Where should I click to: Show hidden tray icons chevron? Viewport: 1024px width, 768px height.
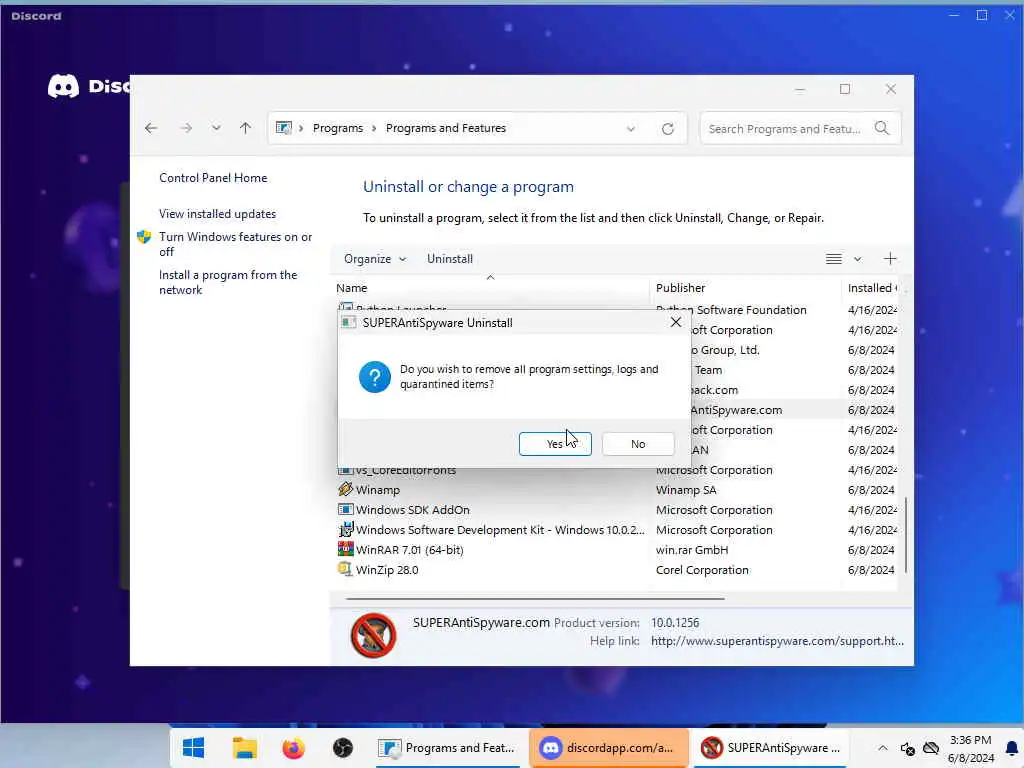click(x=882, y=748)
